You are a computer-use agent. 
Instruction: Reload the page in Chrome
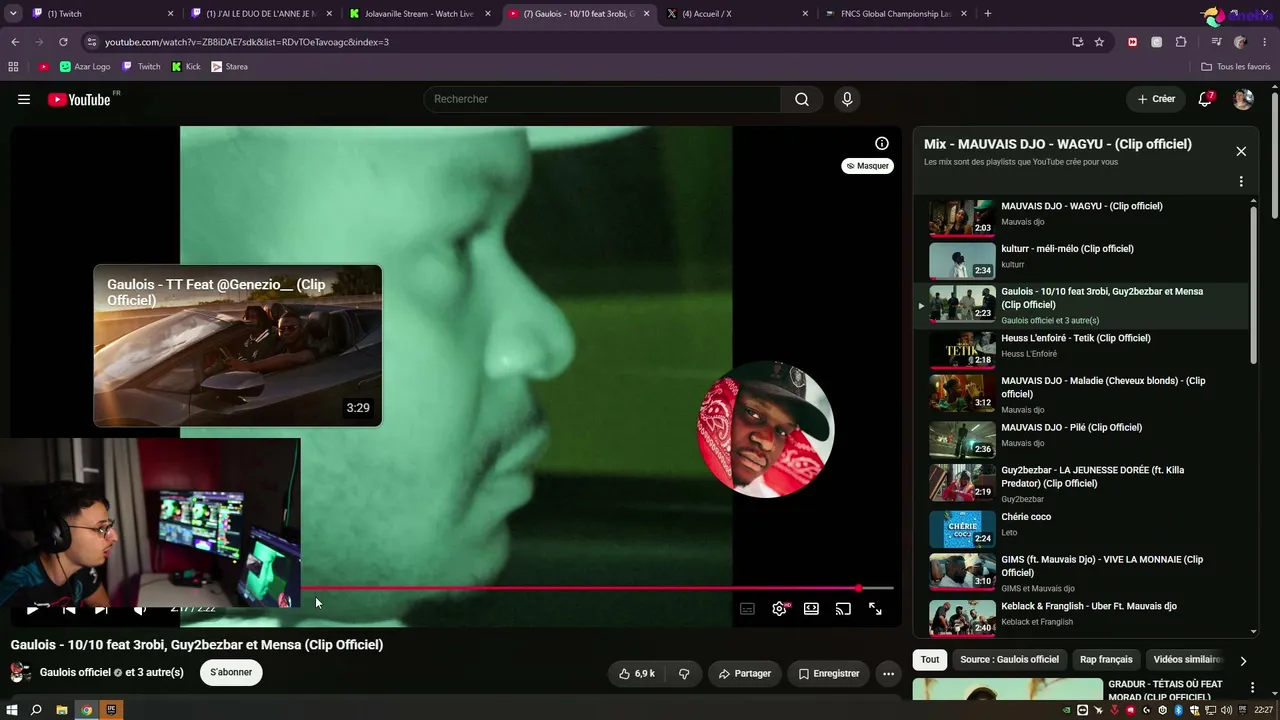coord(63,42)
